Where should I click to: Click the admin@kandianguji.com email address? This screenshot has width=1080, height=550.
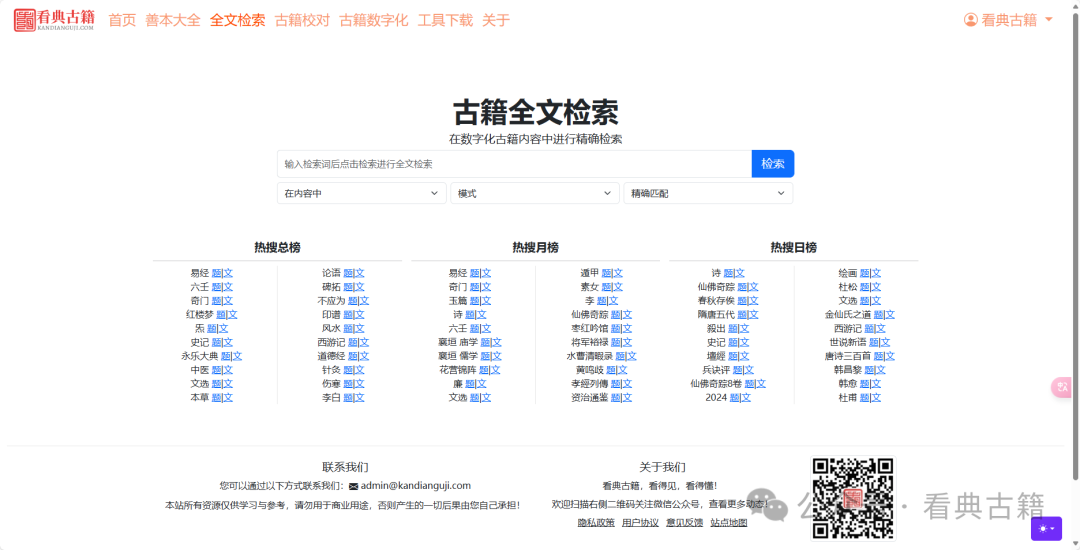tap(416, 485)
